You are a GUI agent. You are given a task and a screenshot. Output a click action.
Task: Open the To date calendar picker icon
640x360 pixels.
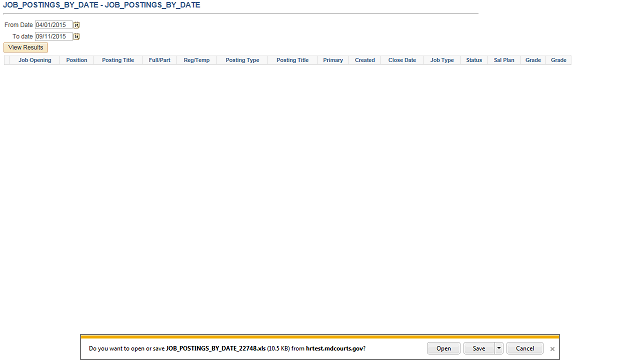(x=76, y=36)
